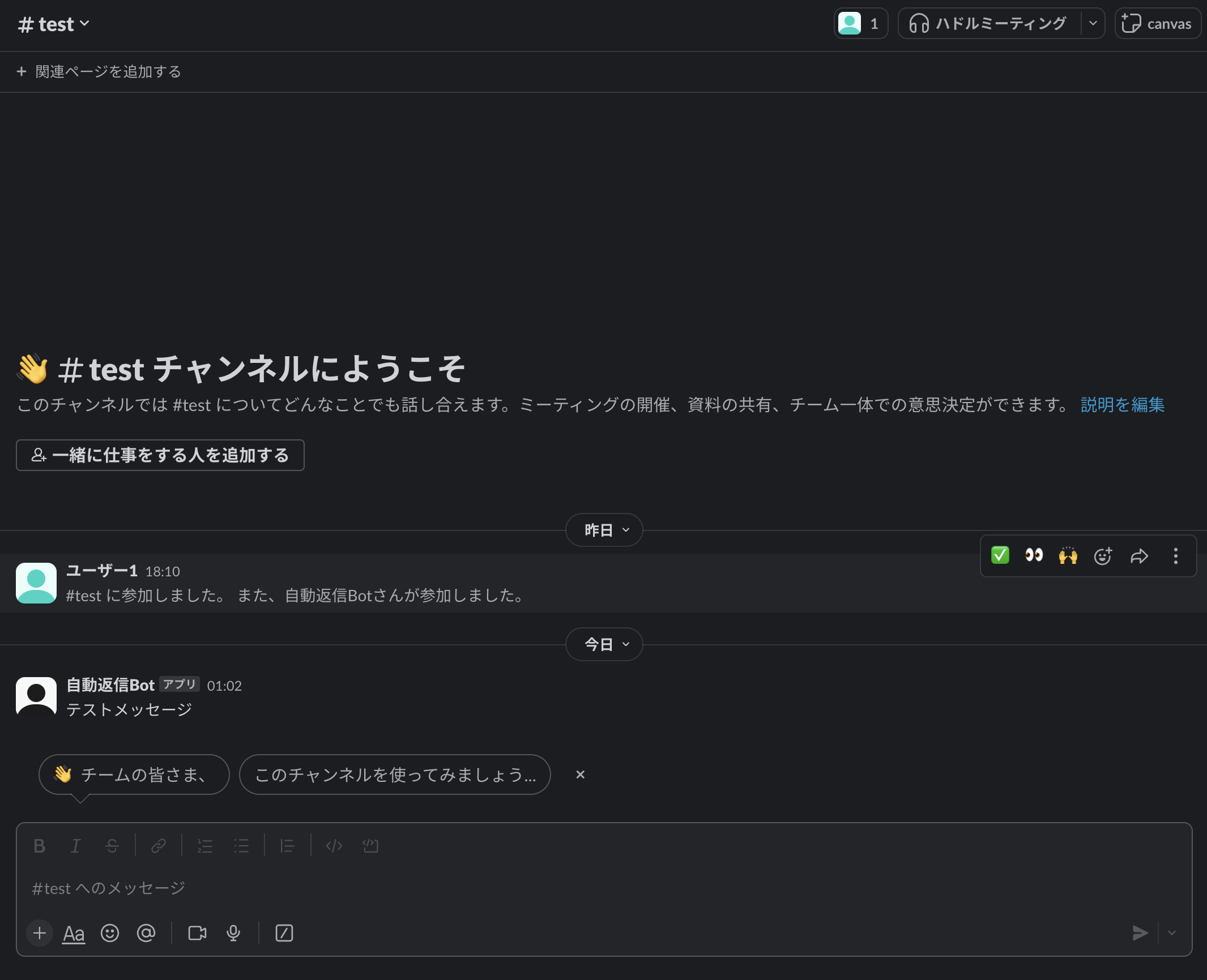Dismiss suggested replies with the ×
Screen dimensions: 1207x980
(580, 775)
